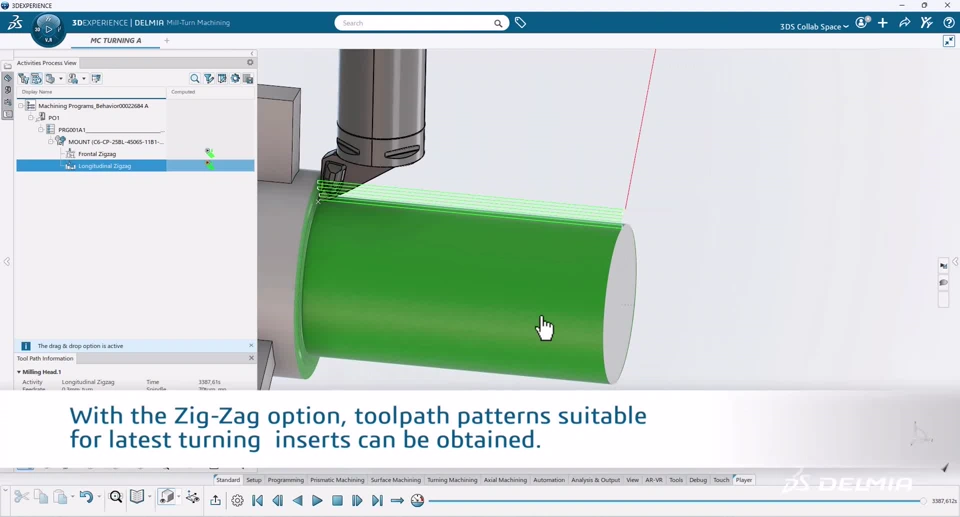Screen dimensions: 960x517
Task: Click the simulation options gear icon
Action: click(237, 500)
